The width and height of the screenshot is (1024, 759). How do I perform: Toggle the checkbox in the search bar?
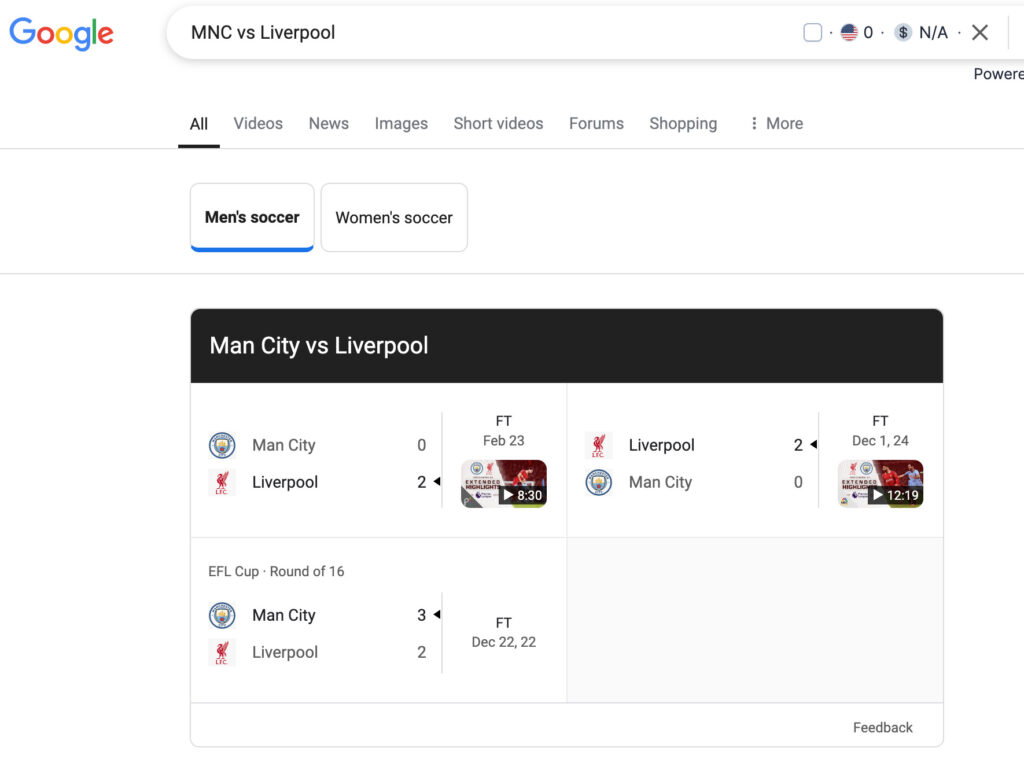(x=812, y=33)
